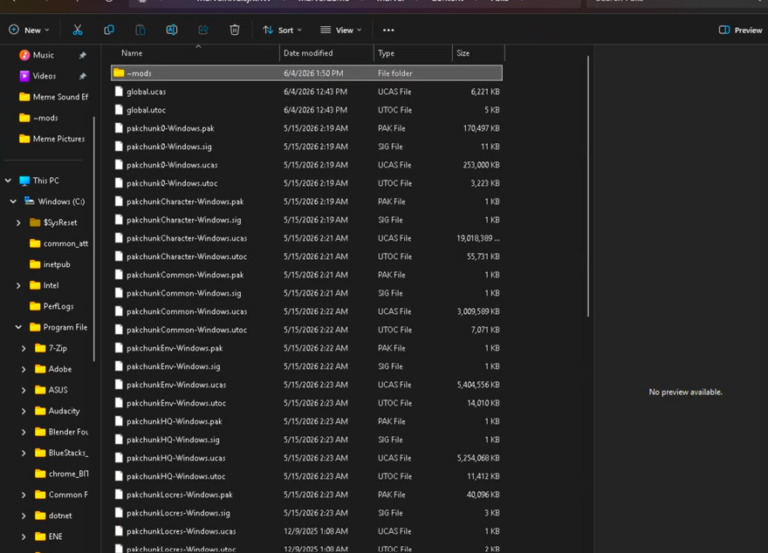768x553 pixels.
Task: Select the ~mods folder in file list
Action: 307,73
